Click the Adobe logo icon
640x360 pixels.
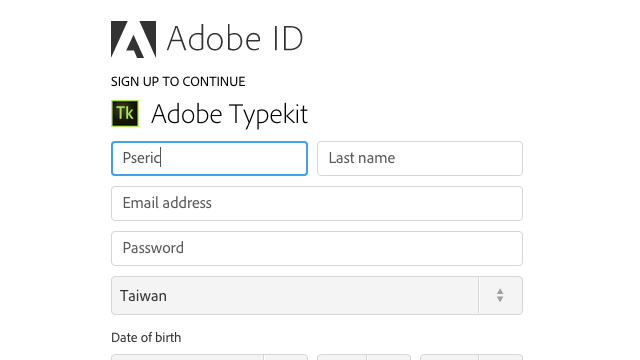coord(133,39)
